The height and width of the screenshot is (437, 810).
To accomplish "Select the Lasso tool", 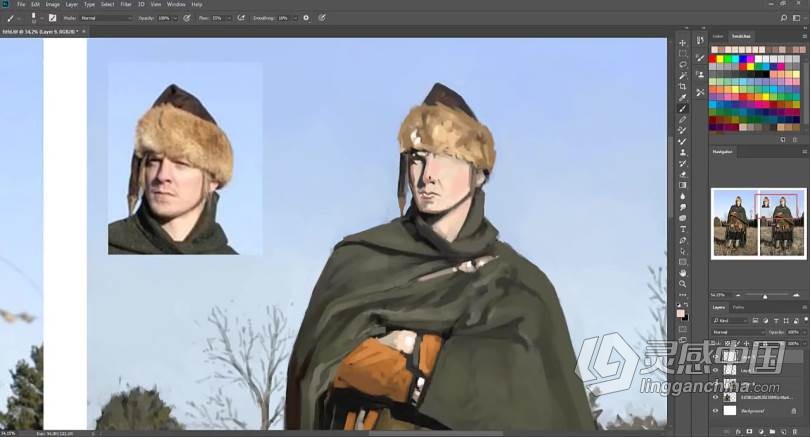I will coord(682,65).
